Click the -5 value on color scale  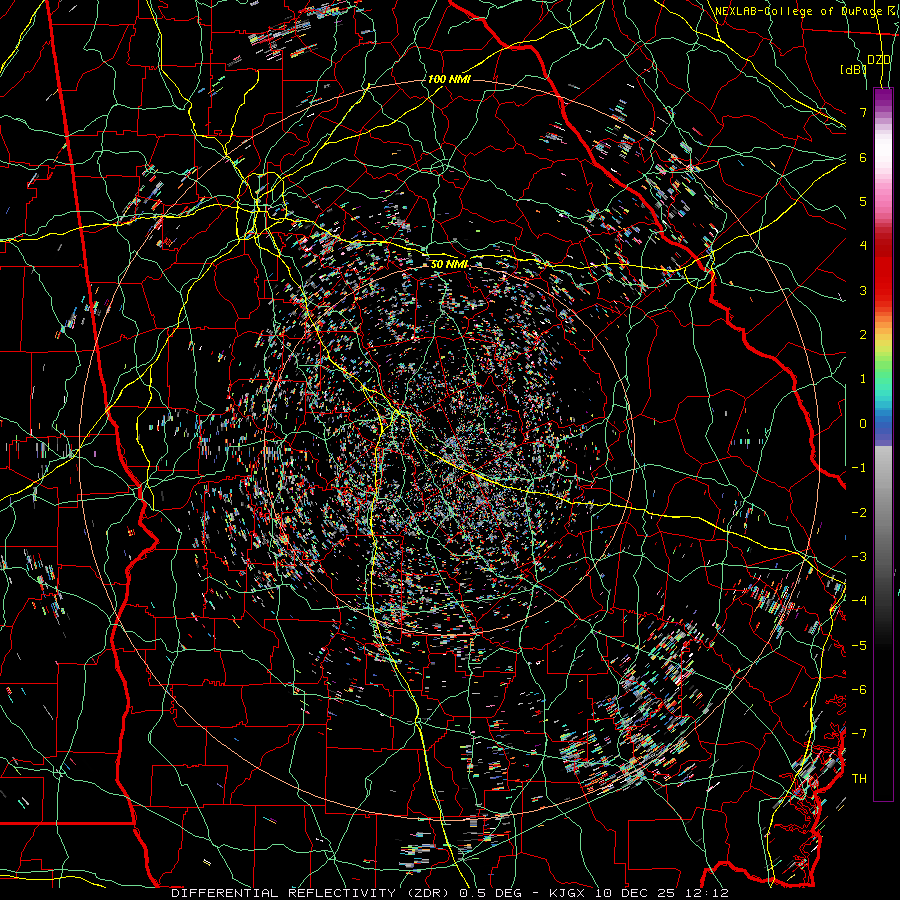(859, 645)
